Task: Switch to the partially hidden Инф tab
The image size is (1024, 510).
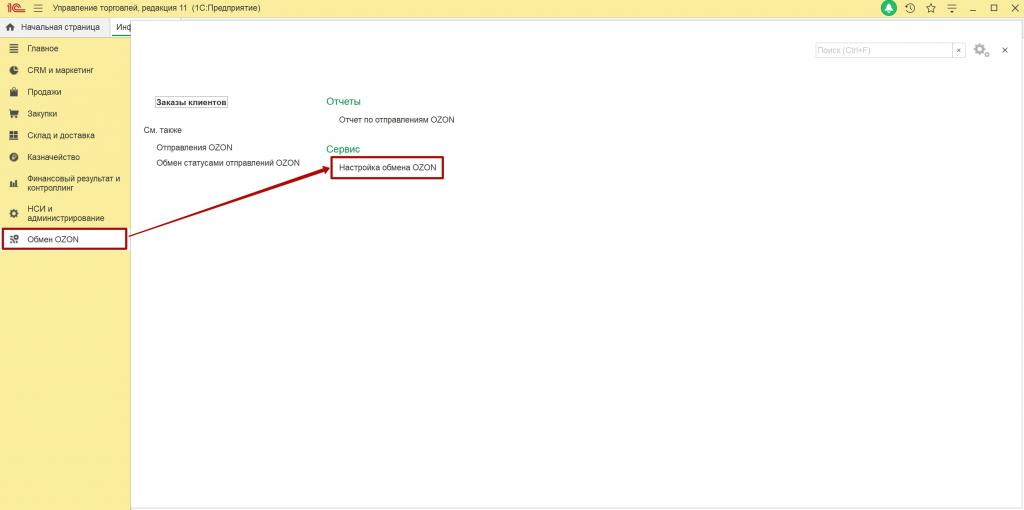Action: (x=121, y=27)
